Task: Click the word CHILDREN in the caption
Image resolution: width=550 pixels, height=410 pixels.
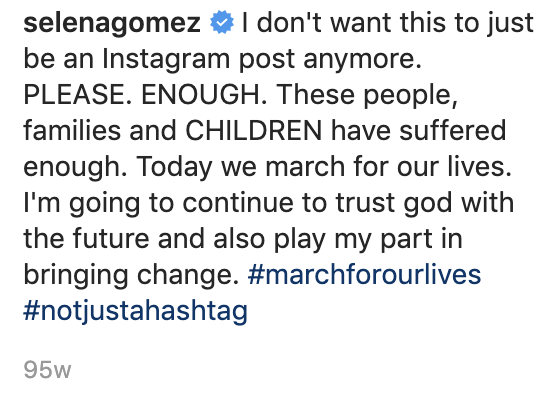Action: click(253, 130)
